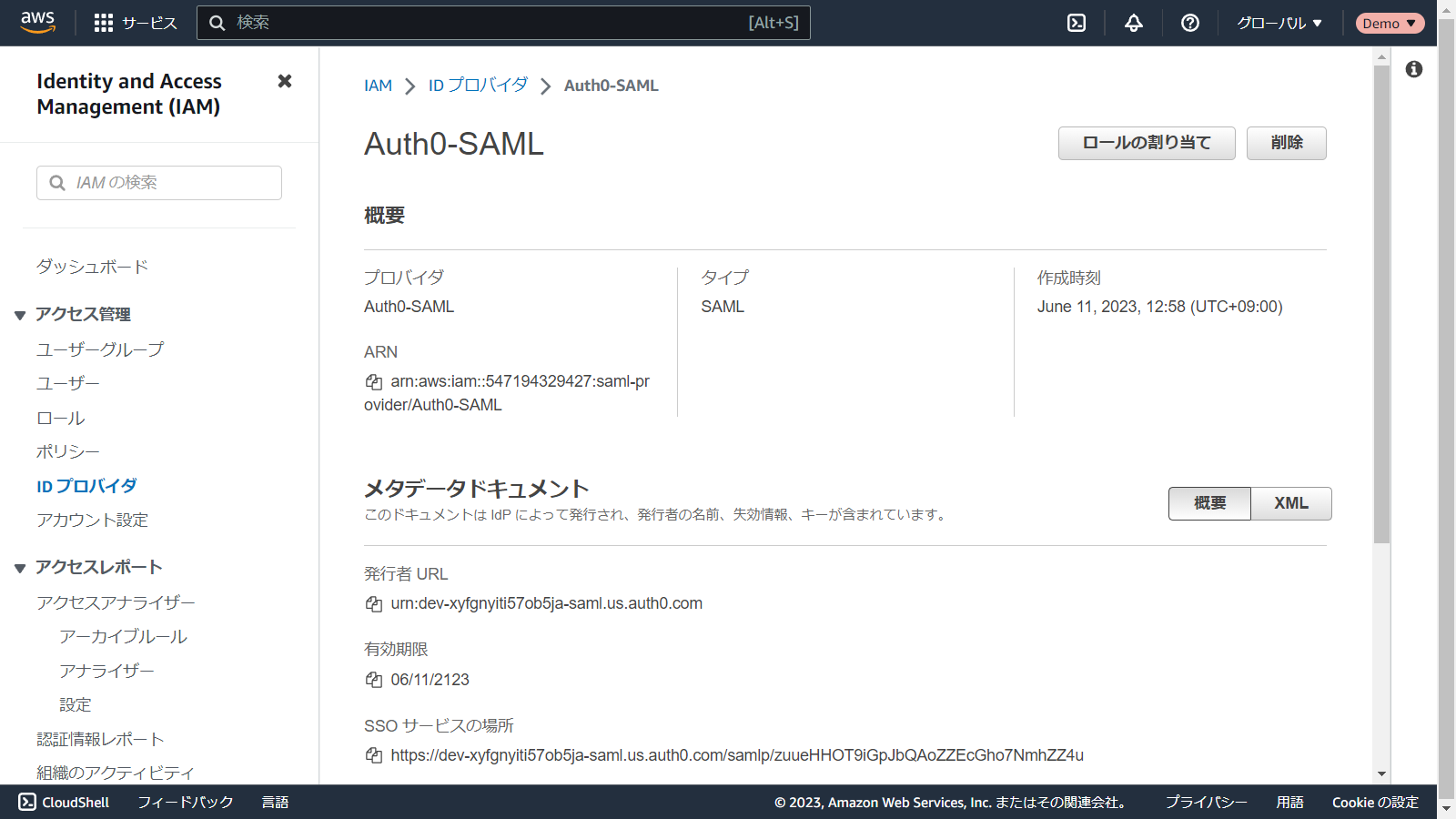
Task: Open the グローバル region dropdown
Action: coord(1279,23)
